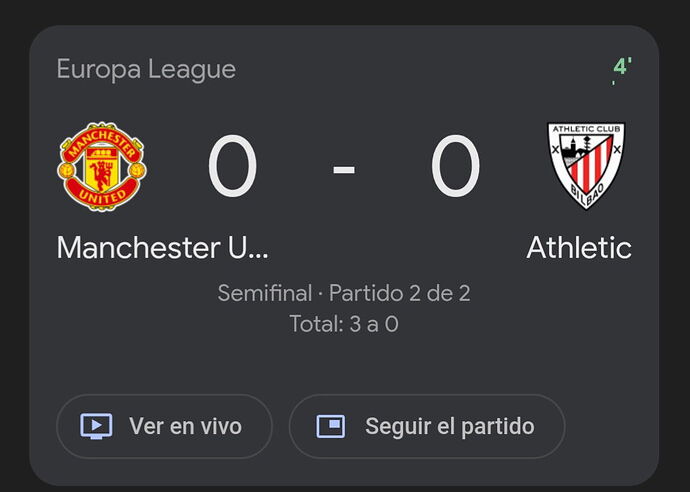Image resolution: width=690 pixels, height=492 pixels.
Task: Click the dash between the scores
Action: pos(344,169)
